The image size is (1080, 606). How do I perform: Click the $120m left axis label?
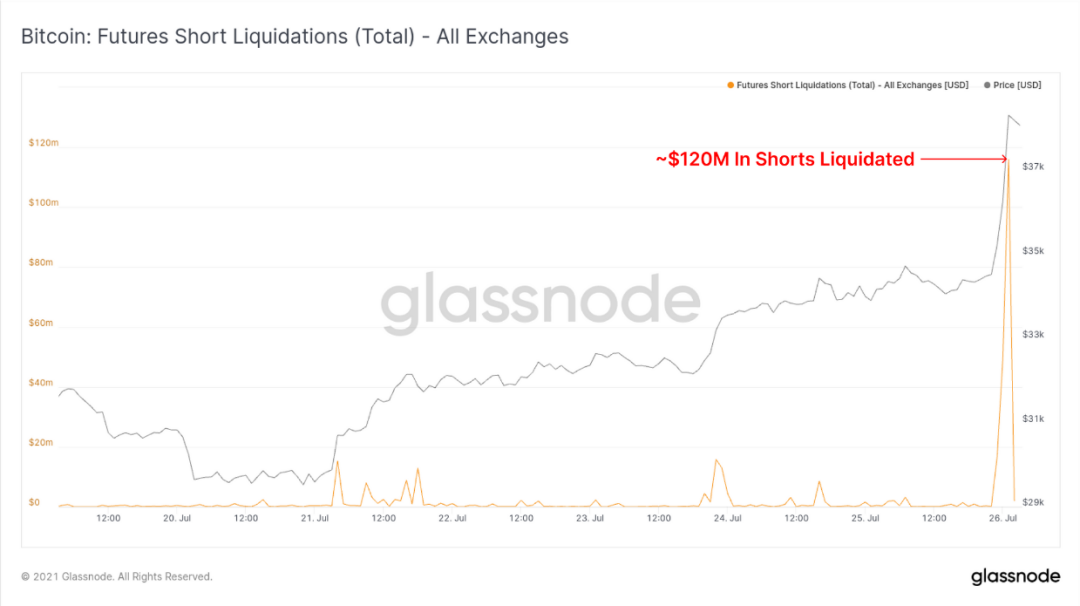[x=43, y=143]
